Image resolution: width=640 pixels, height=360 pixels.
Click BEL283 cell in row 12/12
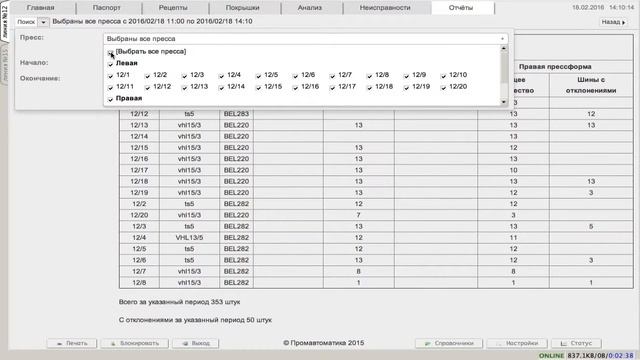coord(236,114)
